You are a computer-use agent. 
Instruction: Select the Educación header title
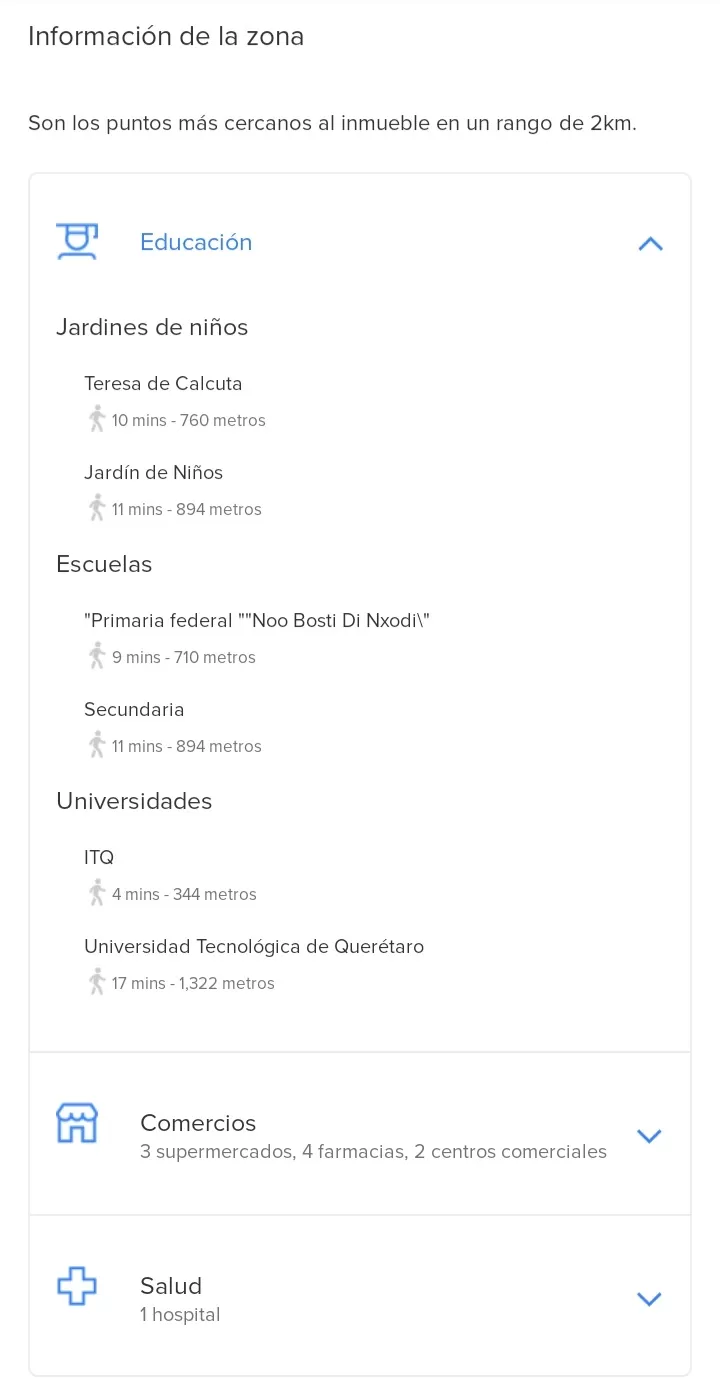196,242
